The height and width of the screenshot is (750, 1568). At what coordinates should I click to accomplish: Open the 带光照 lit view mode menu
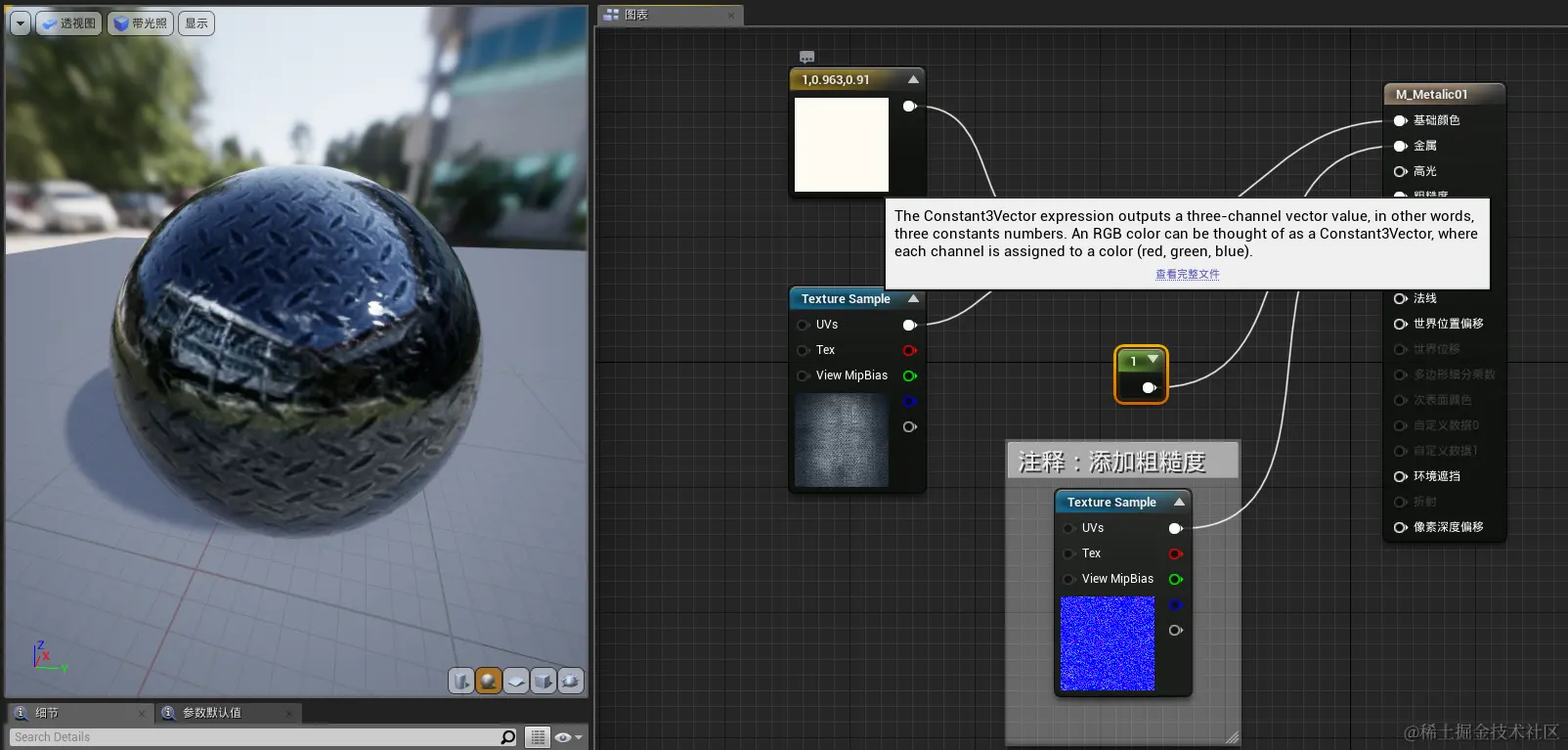(140, 23)
